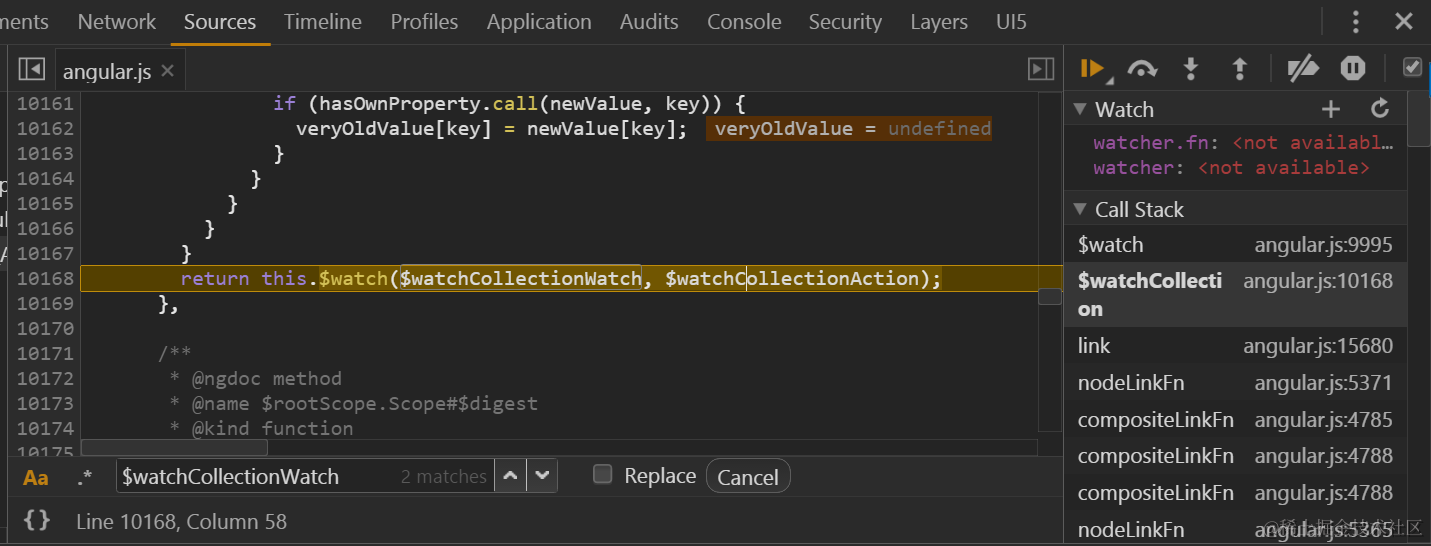The height and width of the screenshot is (546, 1431).
Task: Click line number 10162 gutter
Action: tap(45, 128)
